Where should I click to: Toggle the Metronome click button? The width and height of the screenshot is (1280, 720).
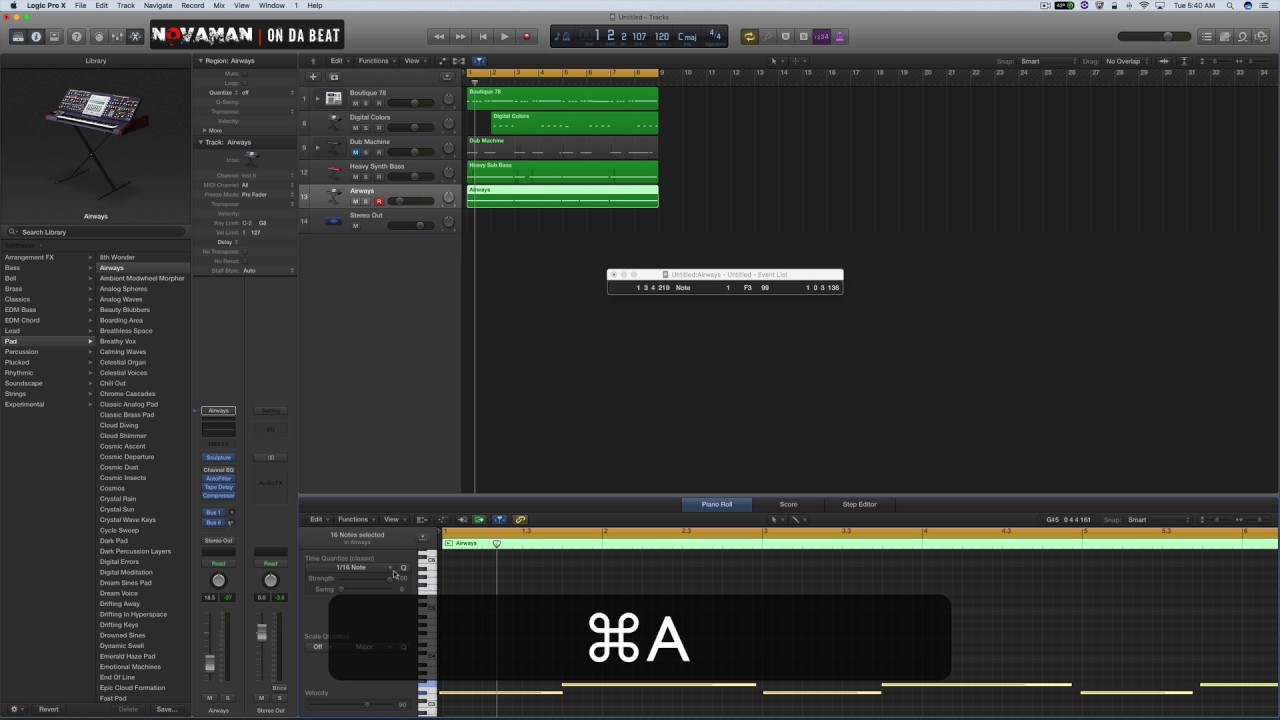click(839, 36)
